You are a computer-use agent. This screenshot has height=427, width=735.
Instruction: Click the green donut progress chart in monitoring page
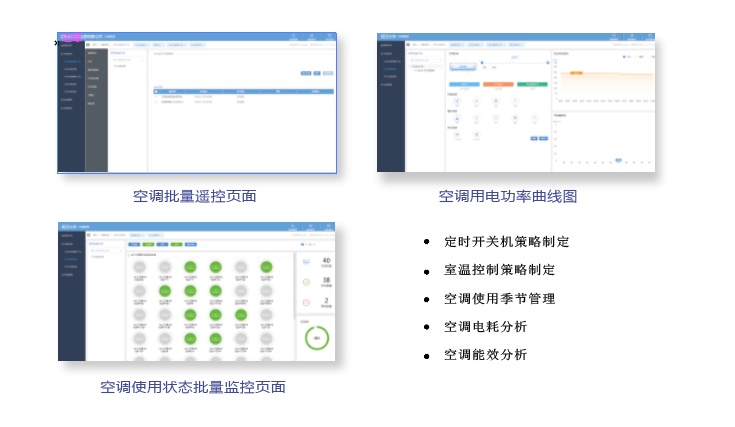(x=317, y=338)
